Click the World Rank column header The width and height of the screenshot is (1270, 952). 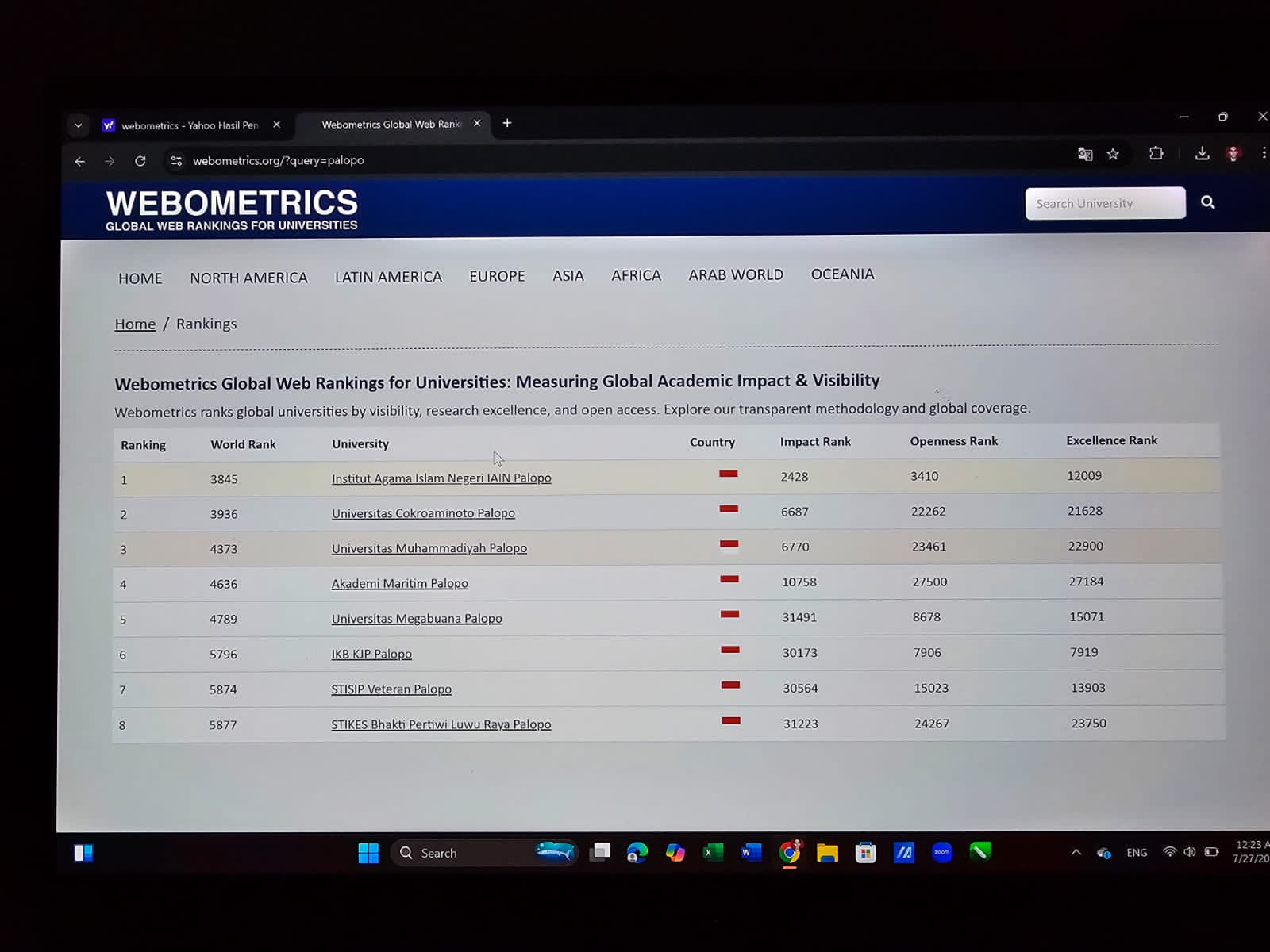(x=243, y=444)
